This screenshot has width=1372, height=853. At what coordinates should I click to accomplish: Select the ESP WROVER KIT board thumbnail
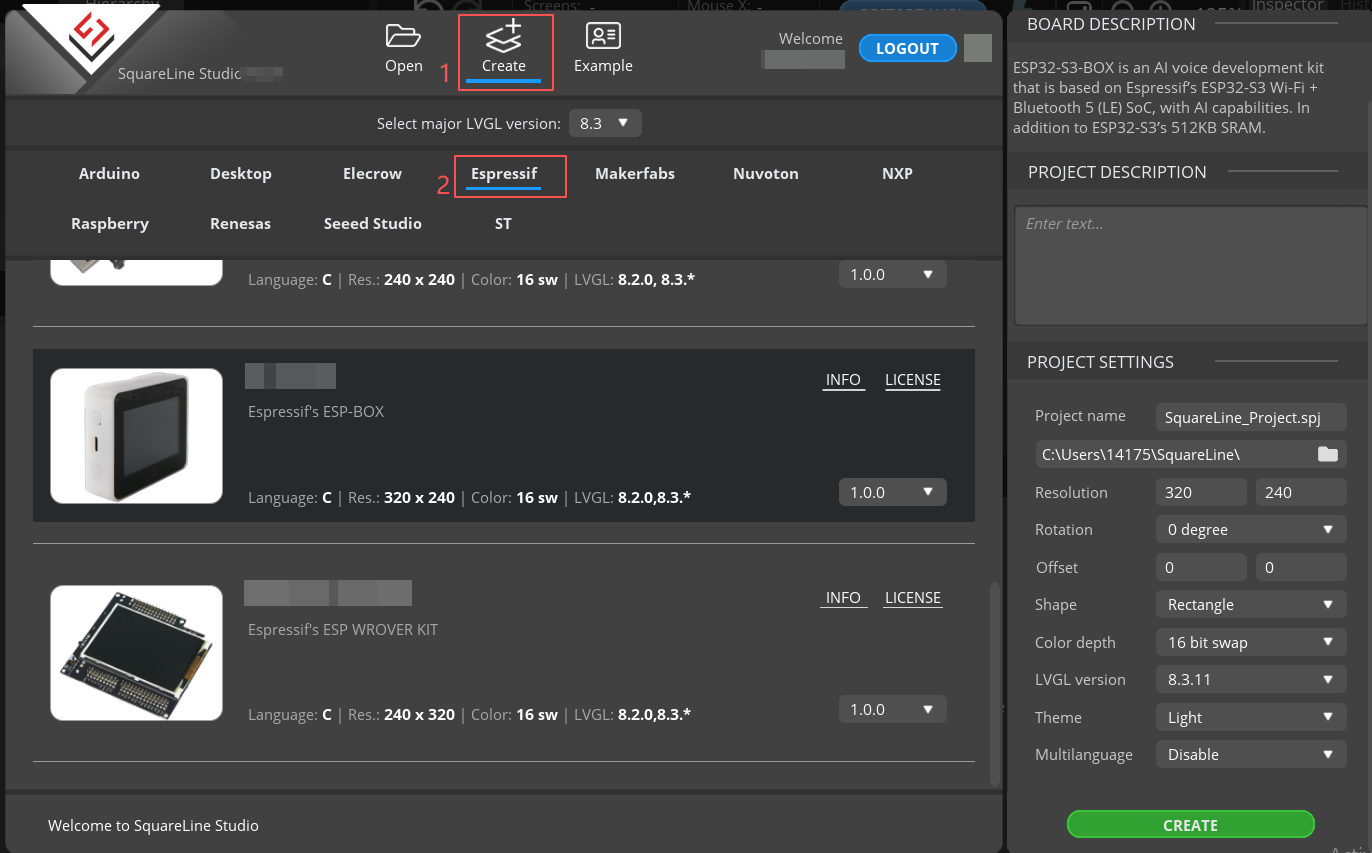pyautogui.click(x=137, y=653)
